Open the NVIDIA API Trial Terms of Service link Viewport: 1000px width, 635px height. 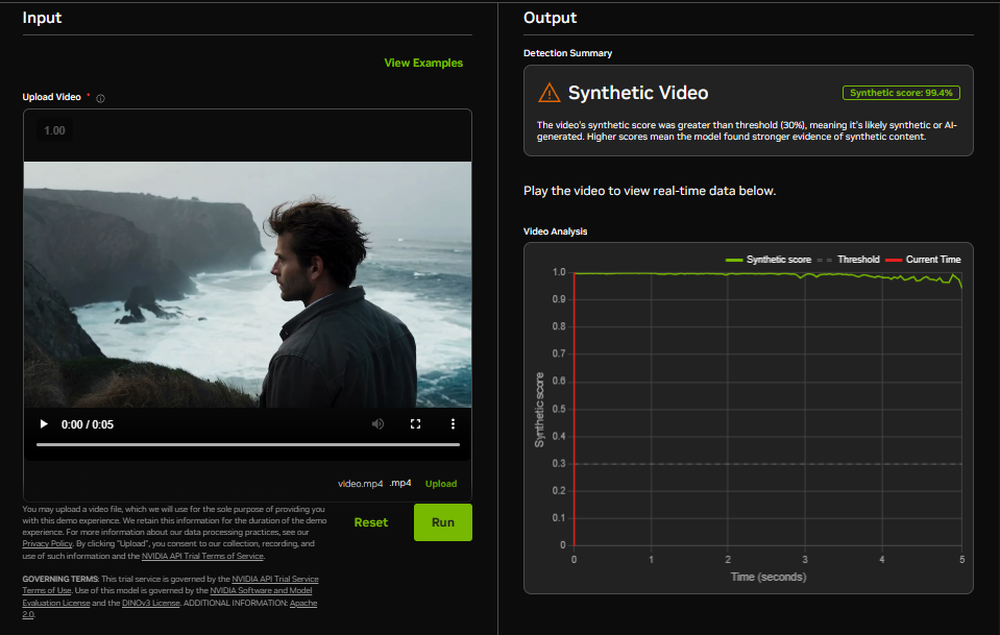(x=202, y=556)
